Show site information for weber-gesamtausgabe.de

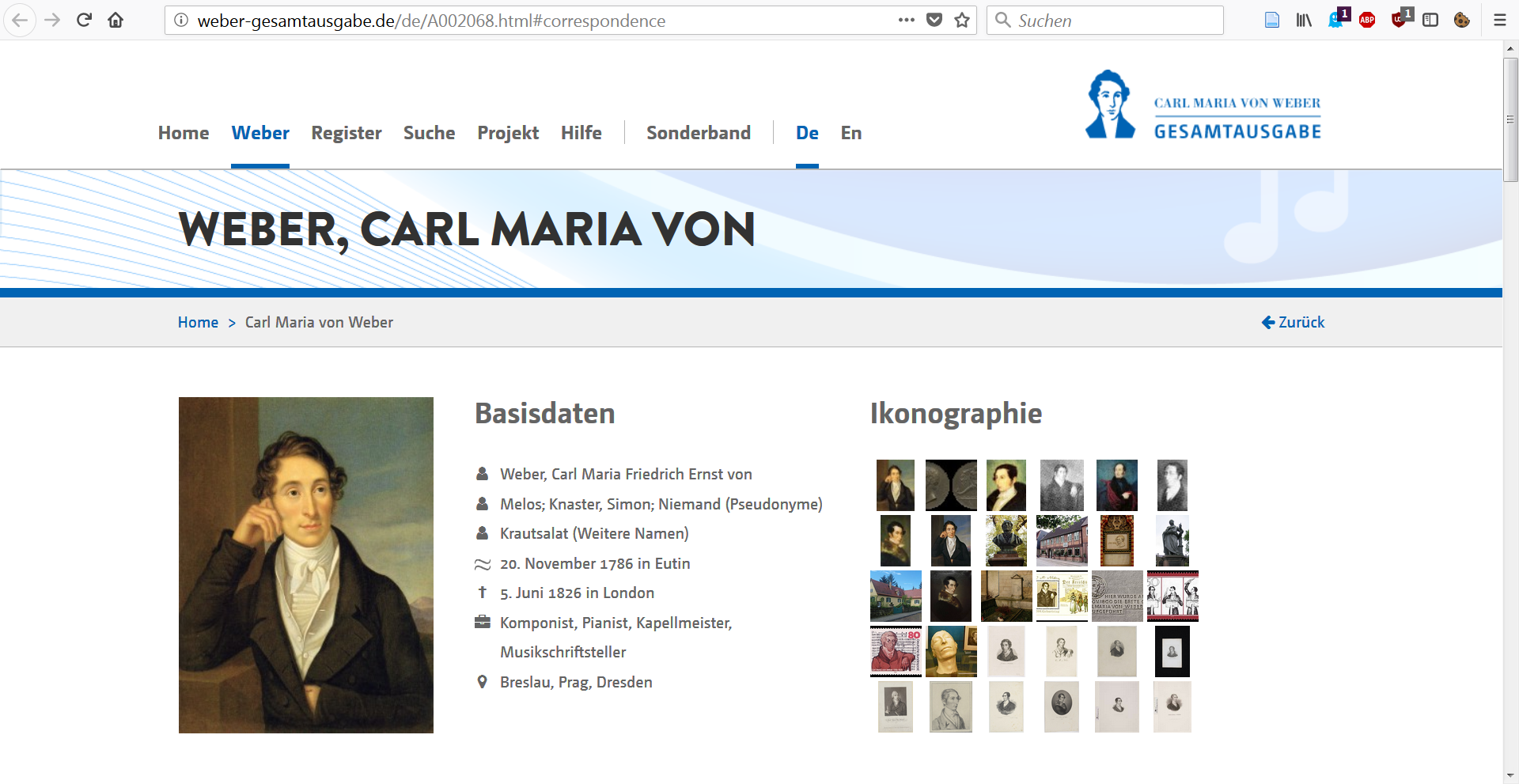pos(181,21)
